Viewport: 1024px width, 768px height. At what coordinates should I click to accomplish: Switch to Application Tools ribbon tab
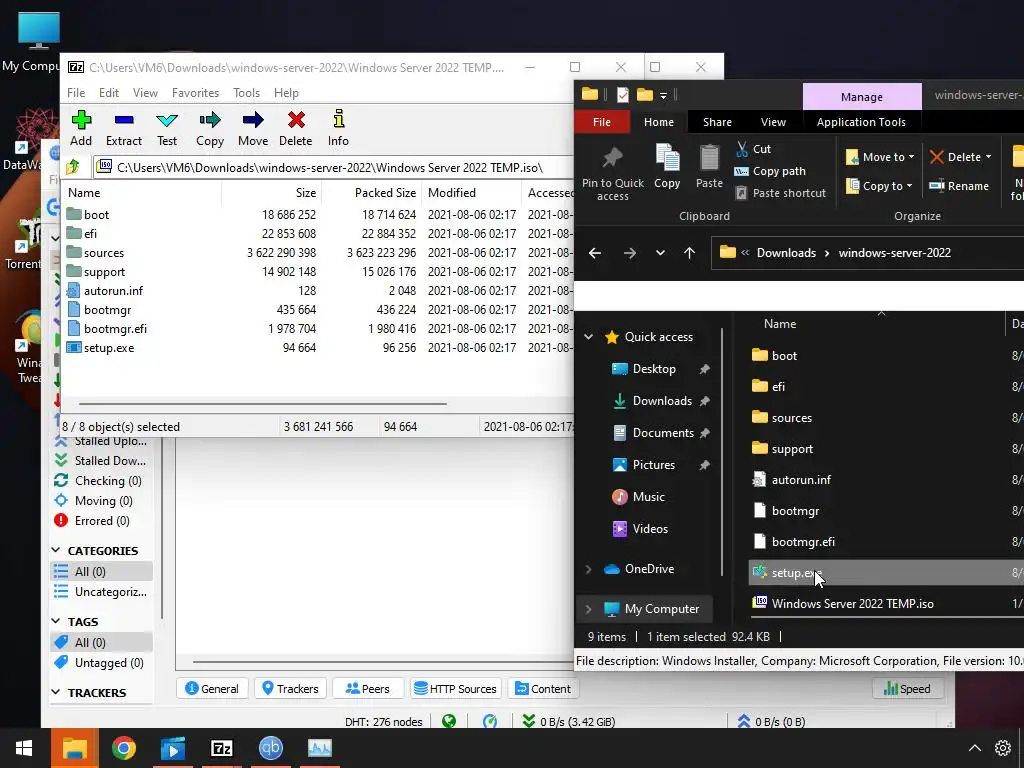click(x=861, y=122)
